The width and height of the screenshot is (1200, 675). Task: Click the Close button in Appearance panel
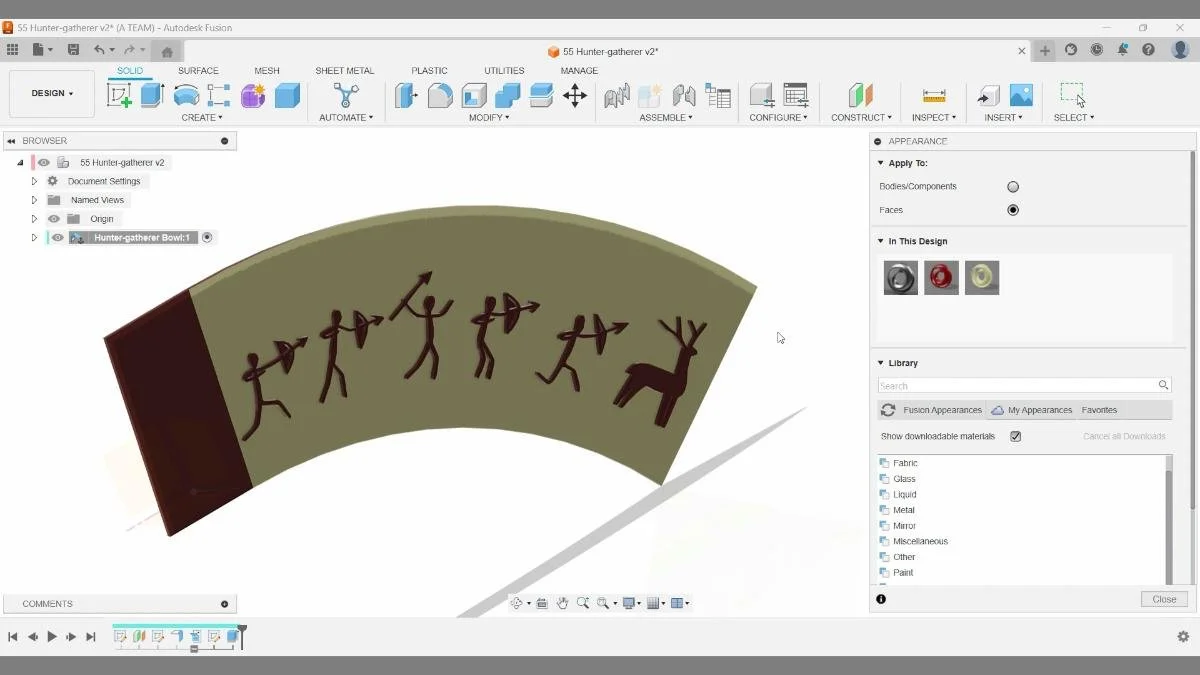coord(1163,598)
